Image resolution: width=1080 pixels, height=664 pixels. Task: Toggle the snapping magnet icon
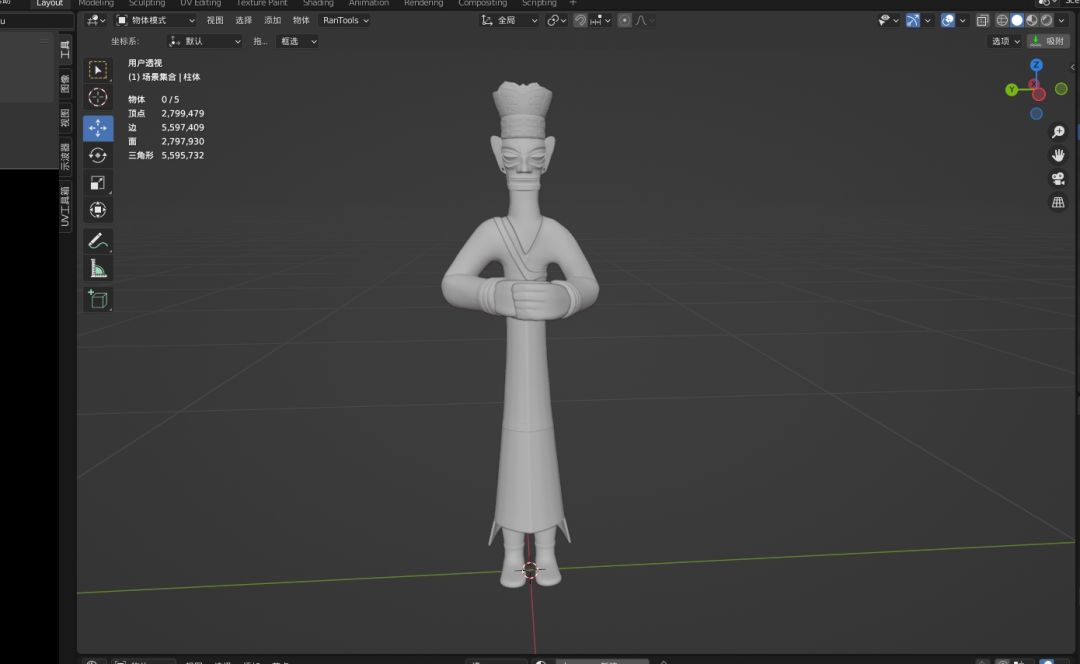coord(580,21)
